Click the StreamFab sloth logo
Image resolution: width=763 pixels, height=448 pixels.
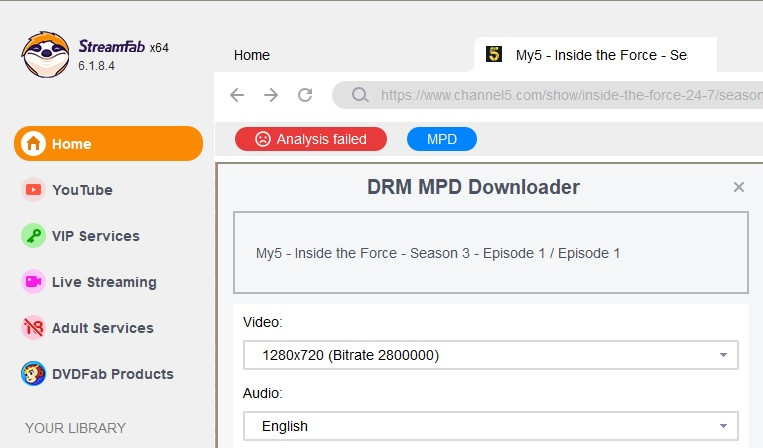click(44, 54)
